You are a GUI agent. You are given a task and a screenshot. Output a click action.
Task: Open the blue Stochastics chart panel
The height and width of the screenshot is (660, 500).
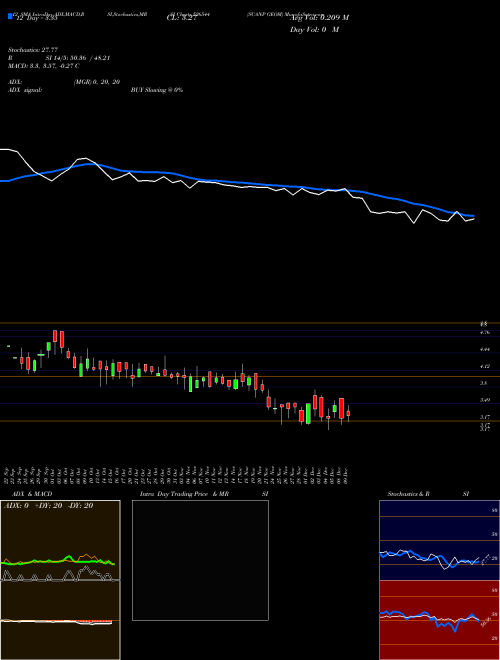click(x=439, y=540)
